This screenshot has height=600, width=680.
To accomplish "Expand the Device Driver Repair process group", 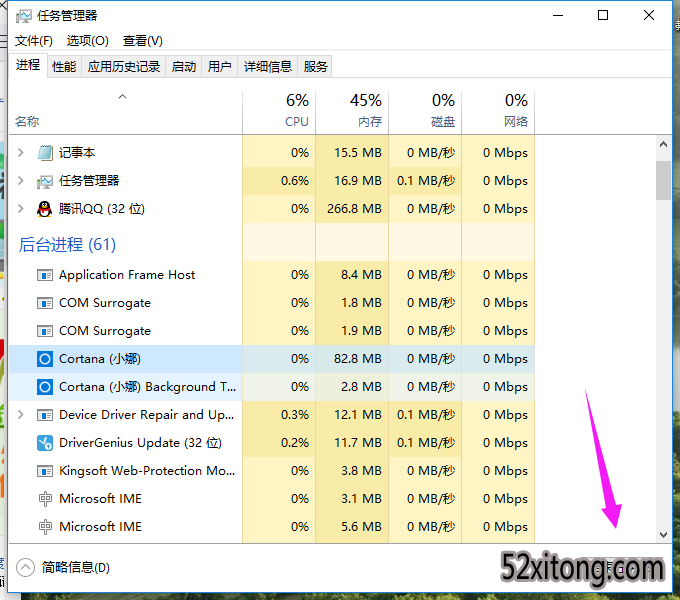I will coord(20,415).
